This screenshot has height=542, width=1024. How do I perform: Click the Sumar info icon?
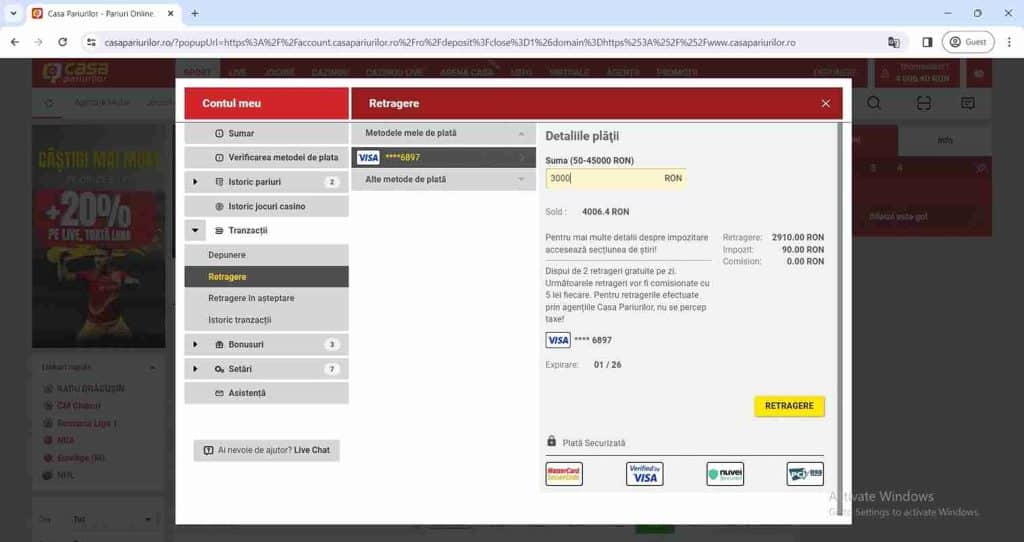click(219, 133)
